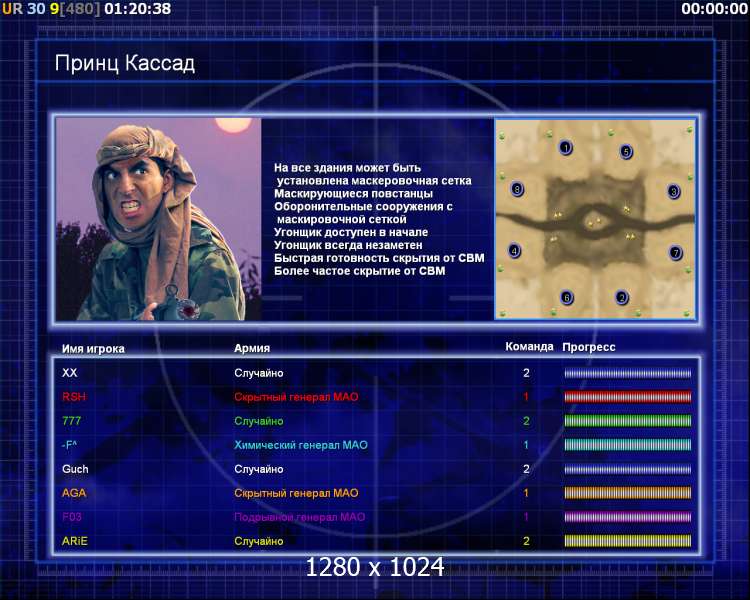Click player name 'Guch'
This screenshot has height=600, width=750.
[75, 469]
